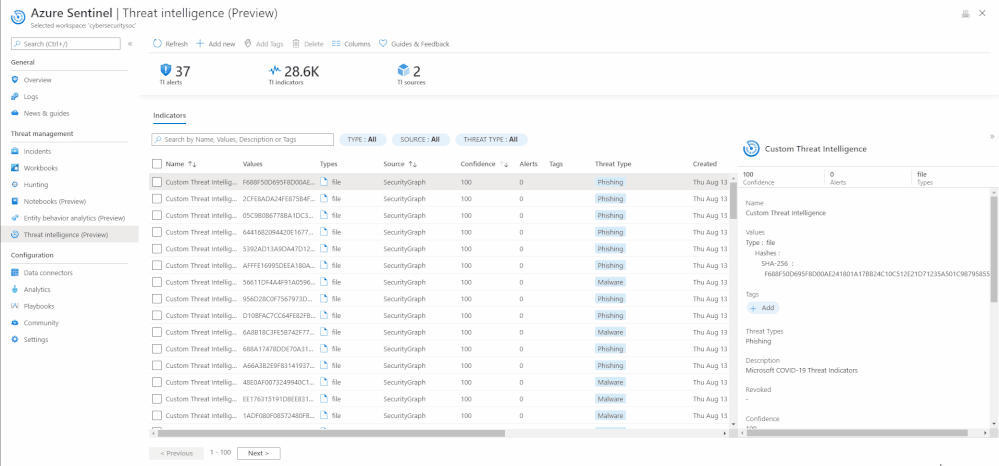Click the row with value 1ADF080F08572480F8

pos(439,415)
